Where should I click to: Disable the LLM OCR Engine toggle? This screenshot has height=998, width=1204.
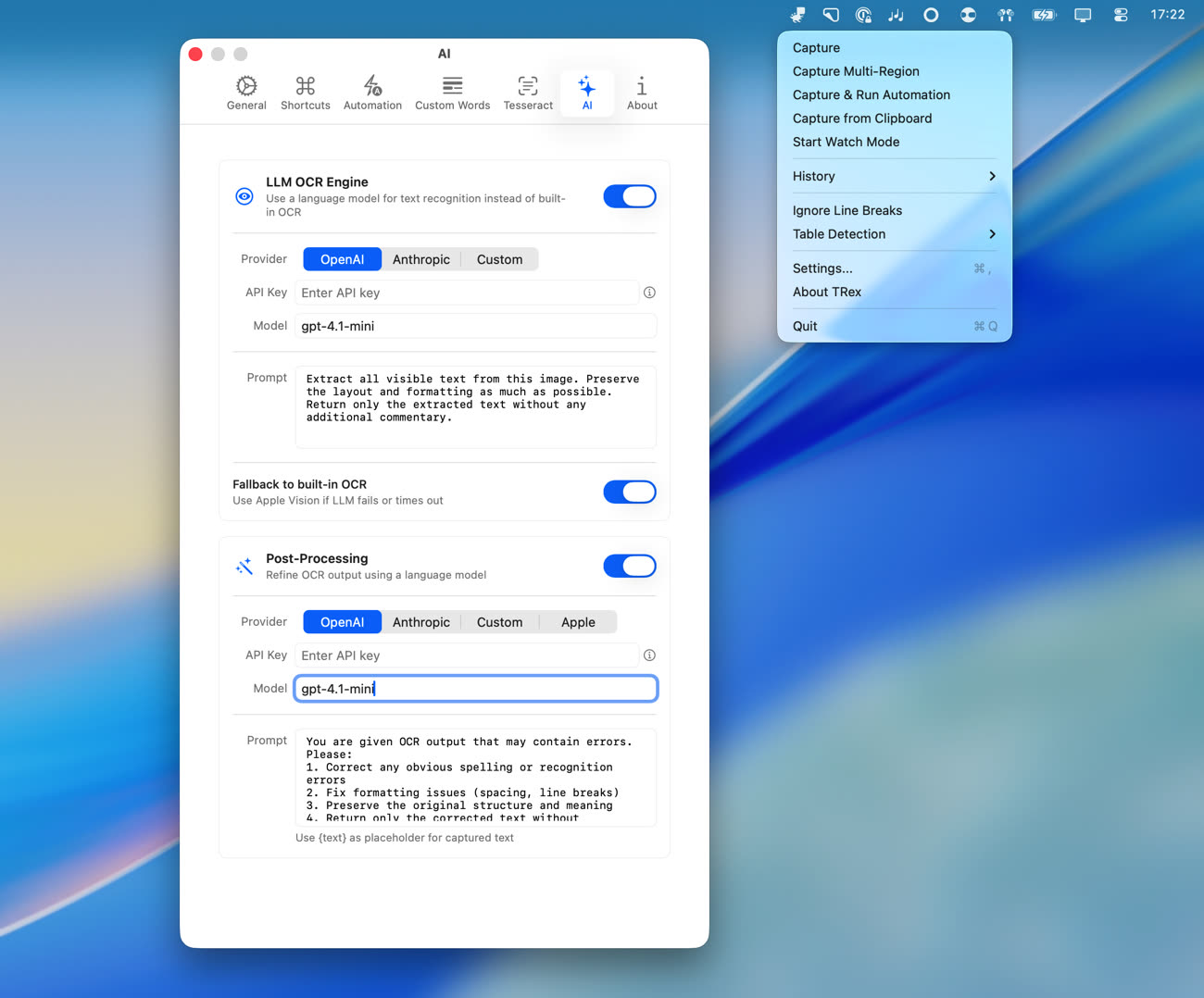coord(630,196)
